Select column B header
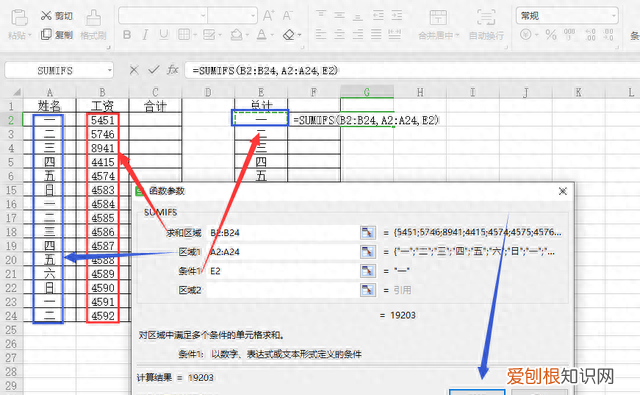The width and height of the screenshot is (640, 395). tap(102, 92)
